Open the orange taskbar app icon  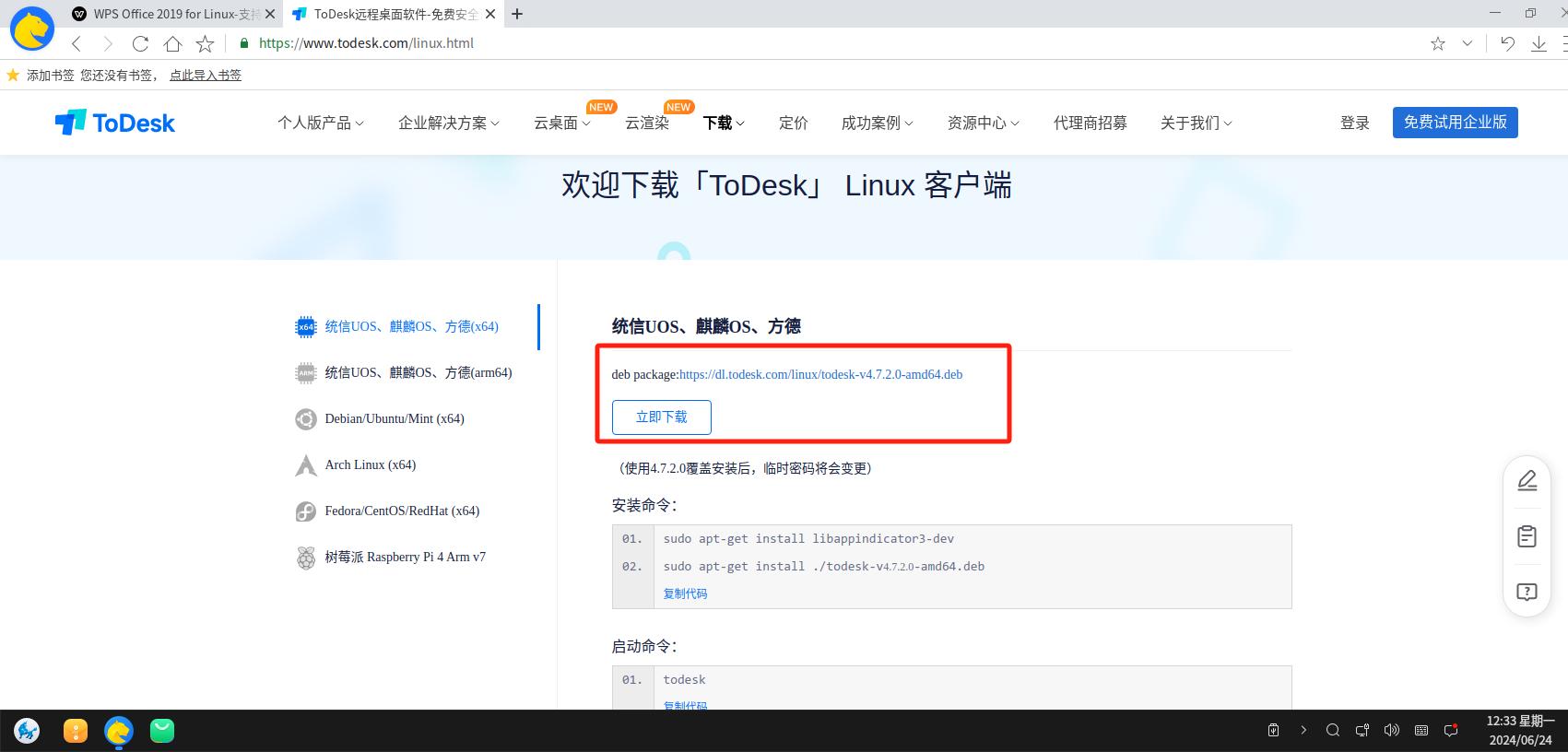[76, 731]
